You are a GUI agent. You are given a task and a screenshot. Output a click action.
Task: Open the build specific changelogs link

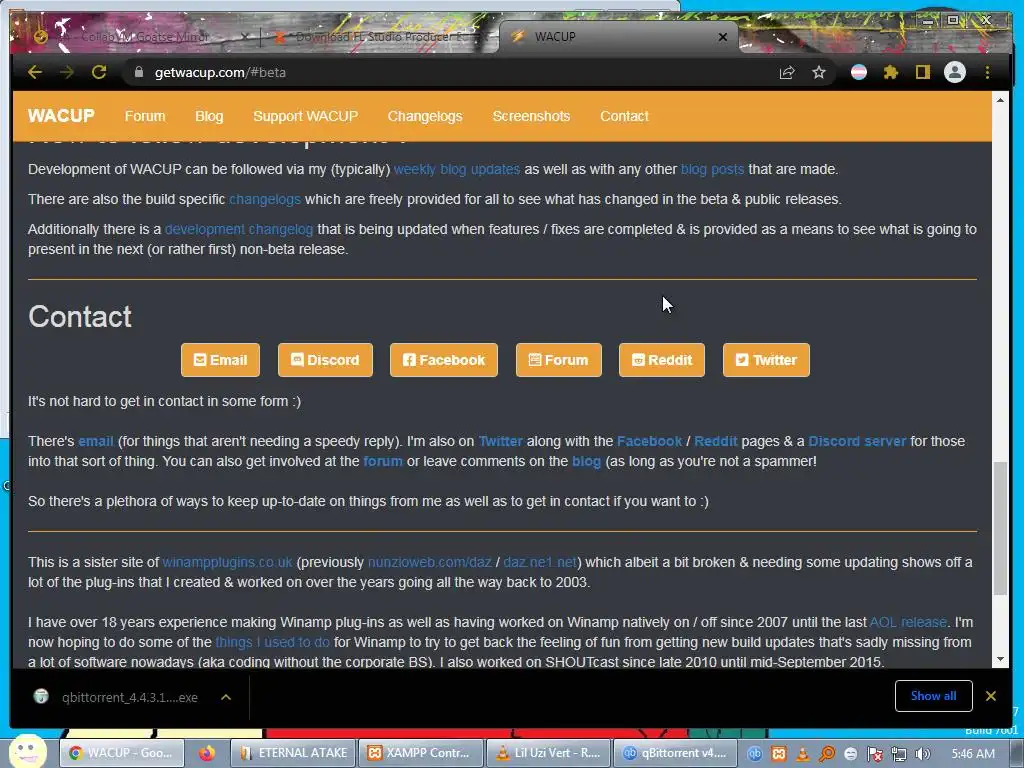pos(264,199)
